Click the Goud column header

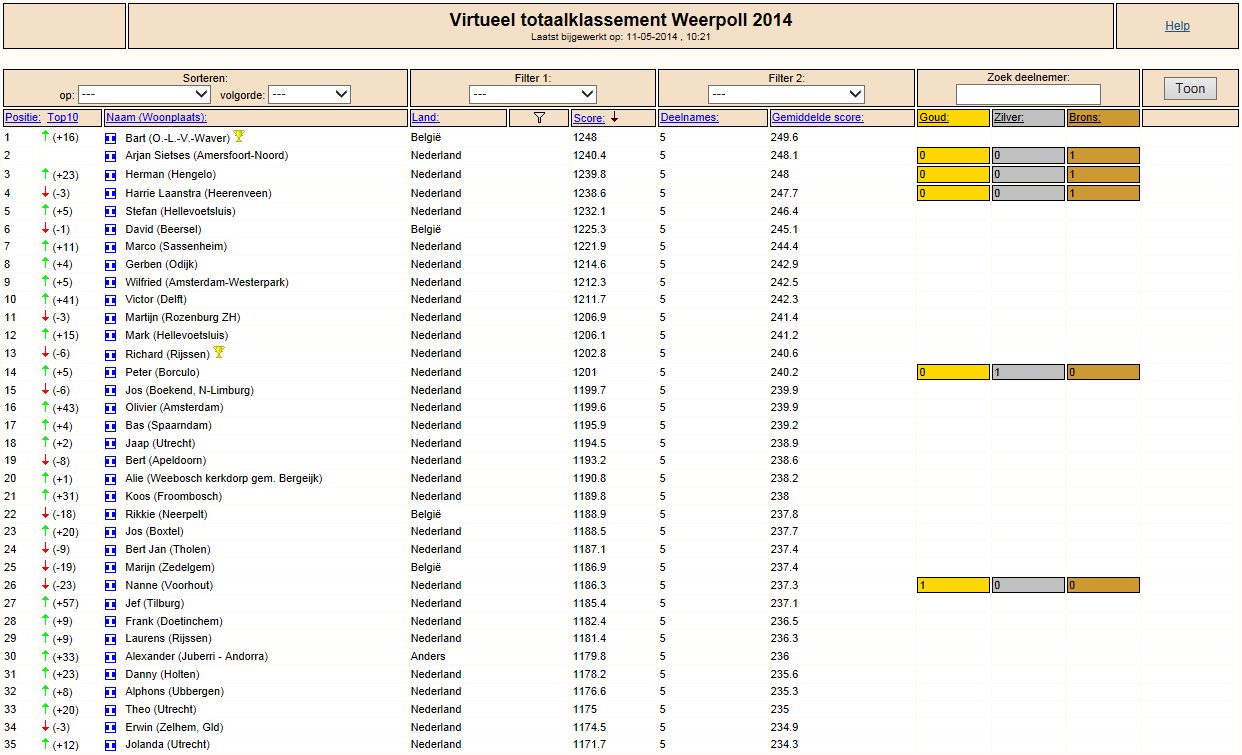934,118
